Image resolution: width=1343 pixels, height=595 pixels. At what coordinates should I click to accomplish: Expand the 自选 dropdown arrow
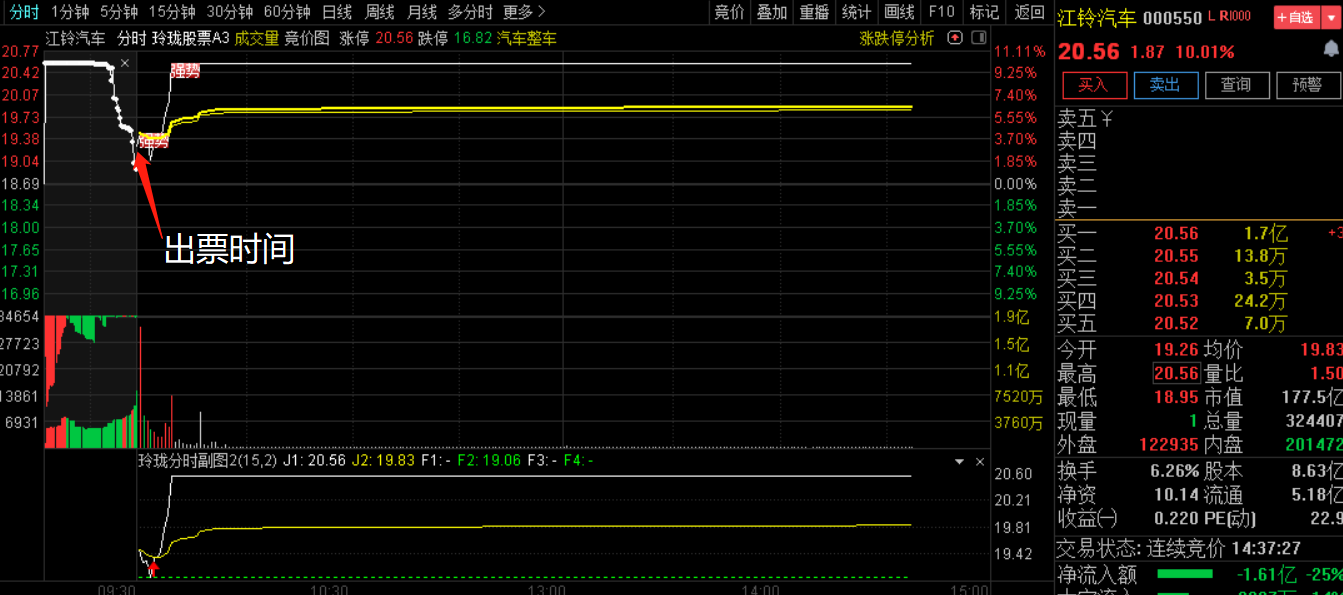[x=1331, y=18]
